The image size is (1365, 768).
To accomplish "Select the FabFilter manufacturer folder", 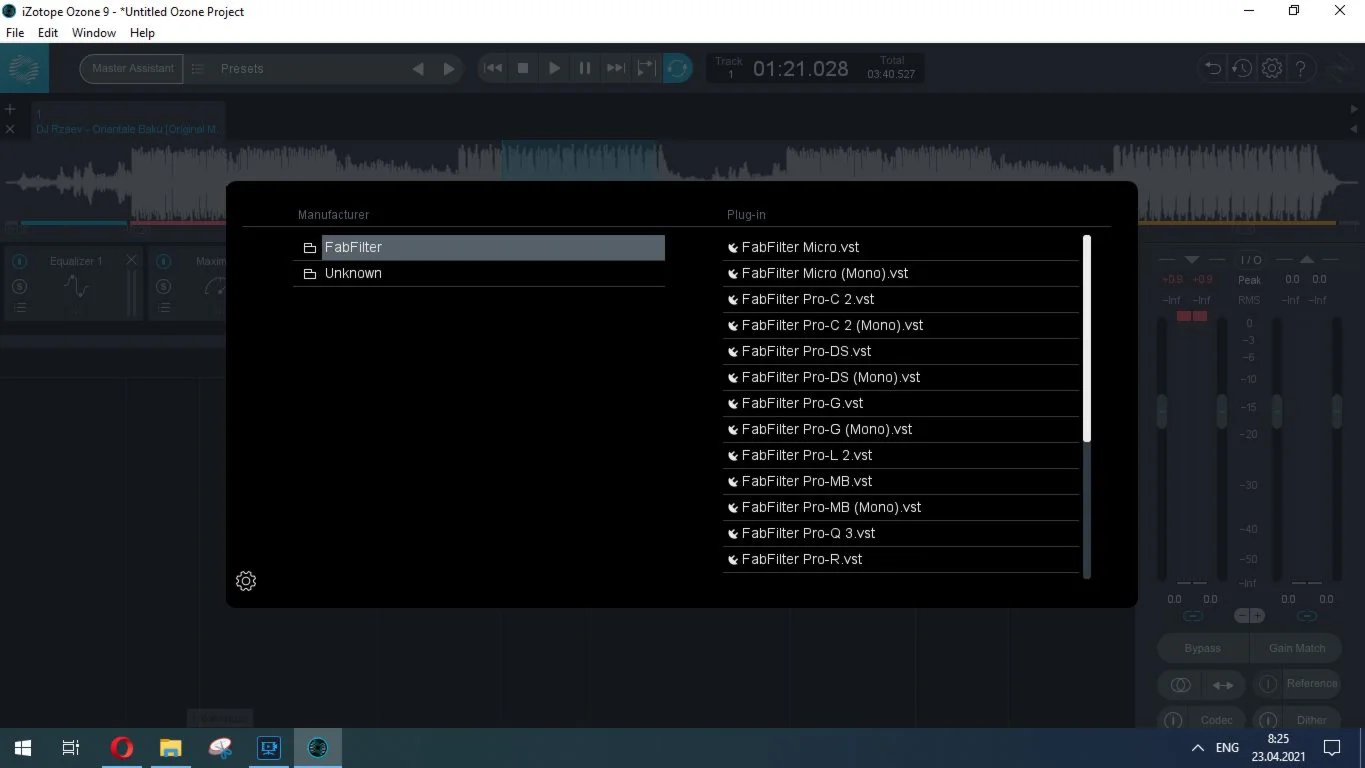I will pyautogui.click(x=479, y=247).
